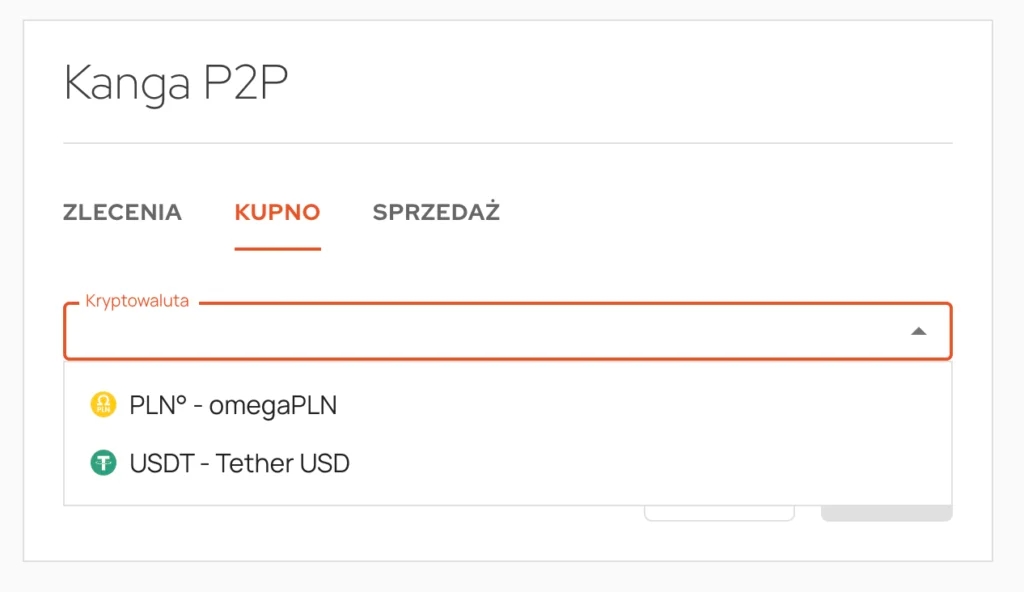This screenshot has height=592, width=1024.
Task: Click the orange Kryptowaluta field label
Action: [x=137, y=301]
